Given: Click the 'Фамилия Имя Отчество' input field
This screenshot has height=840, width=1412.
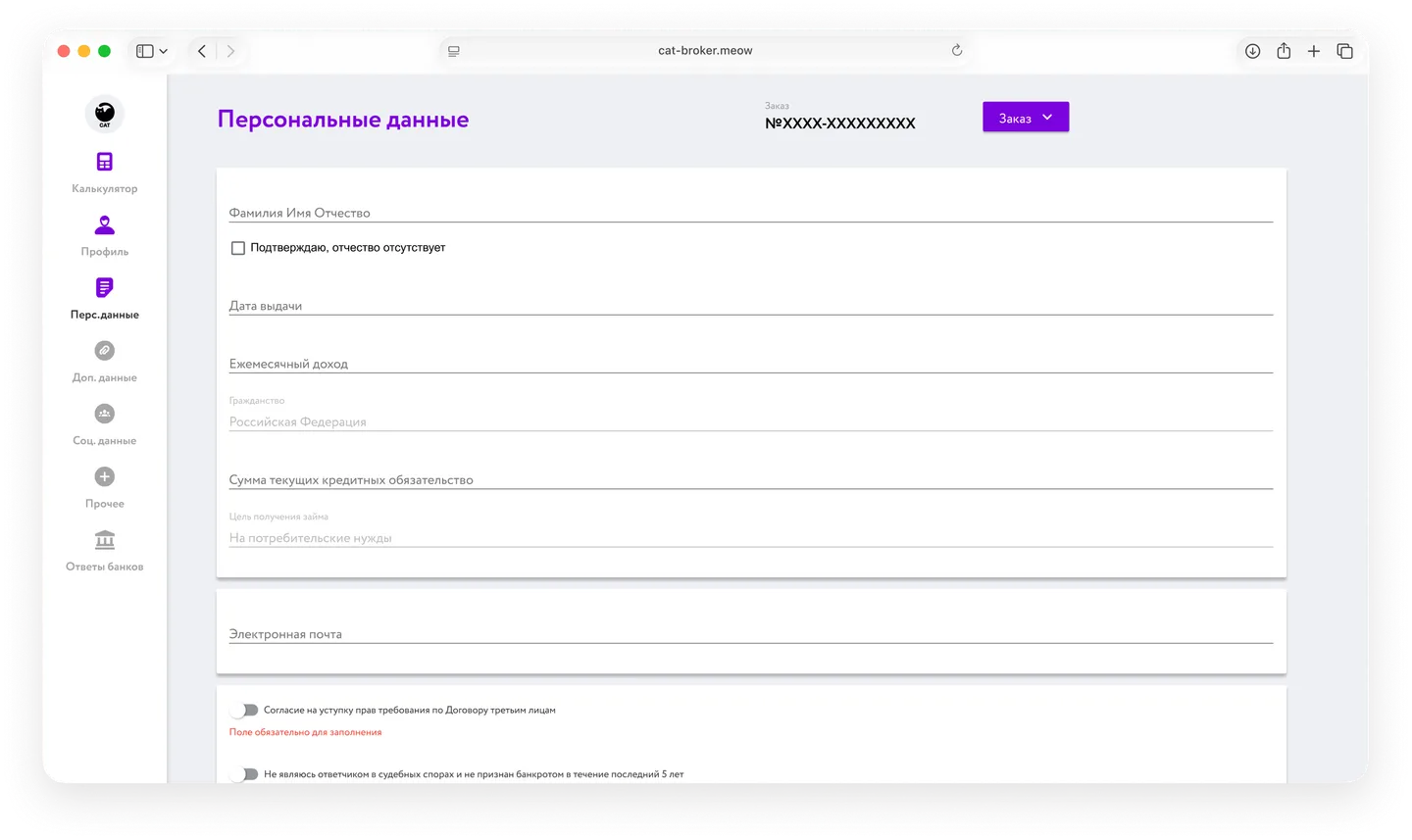Looking at the screenshot, I should (x=750, y=212).
